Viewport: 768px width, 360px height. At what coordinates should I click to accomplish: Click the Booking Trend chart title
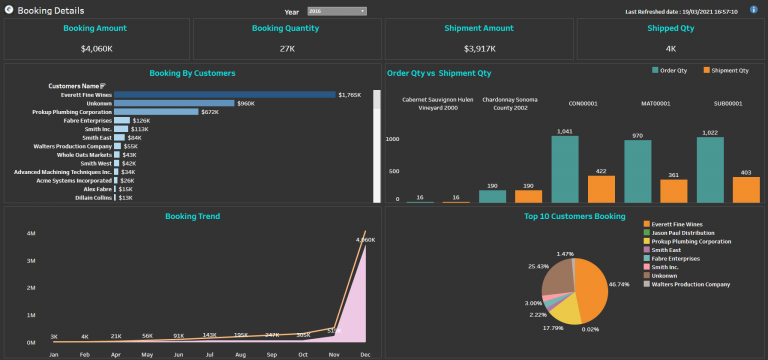coord(192,216)
